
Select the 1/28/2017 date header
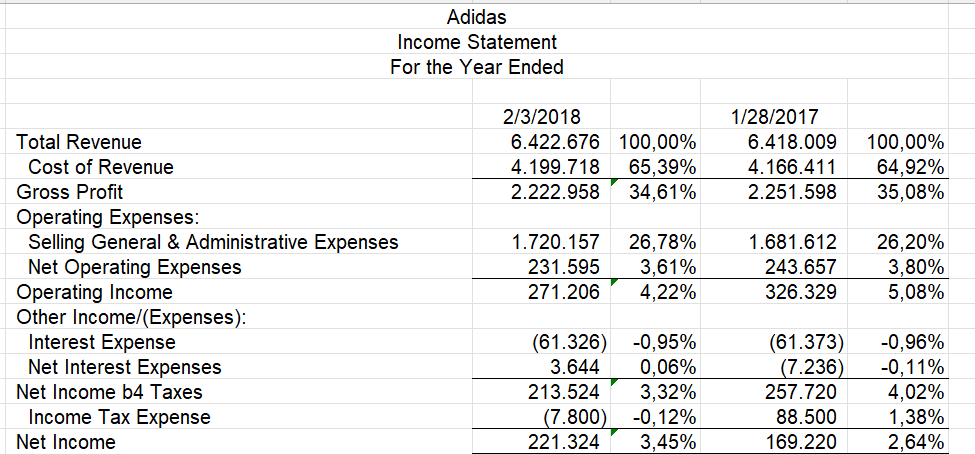(x=773, y=117)
